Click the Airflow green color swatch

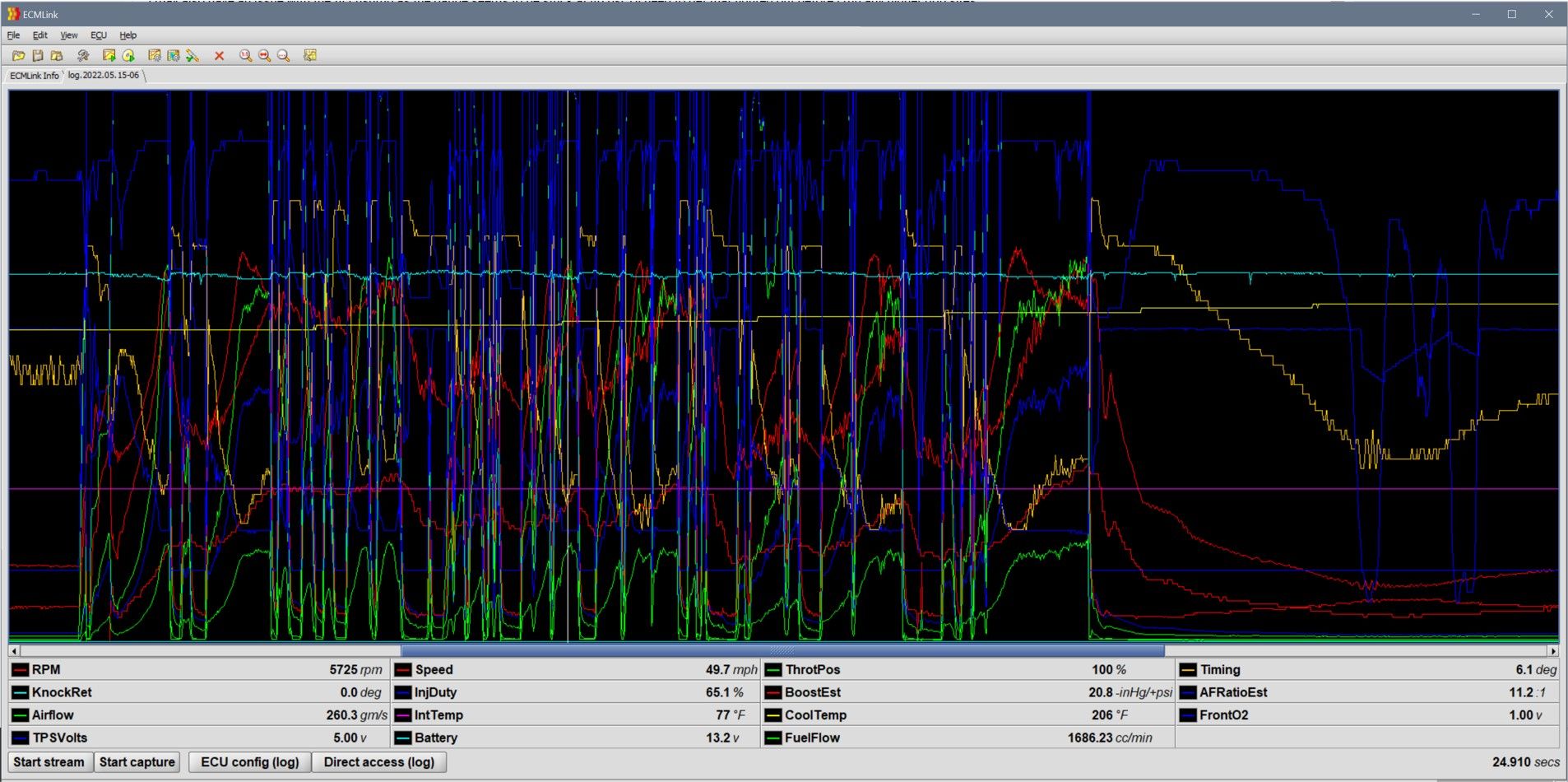pyautogui.click(x=21, y=715)
